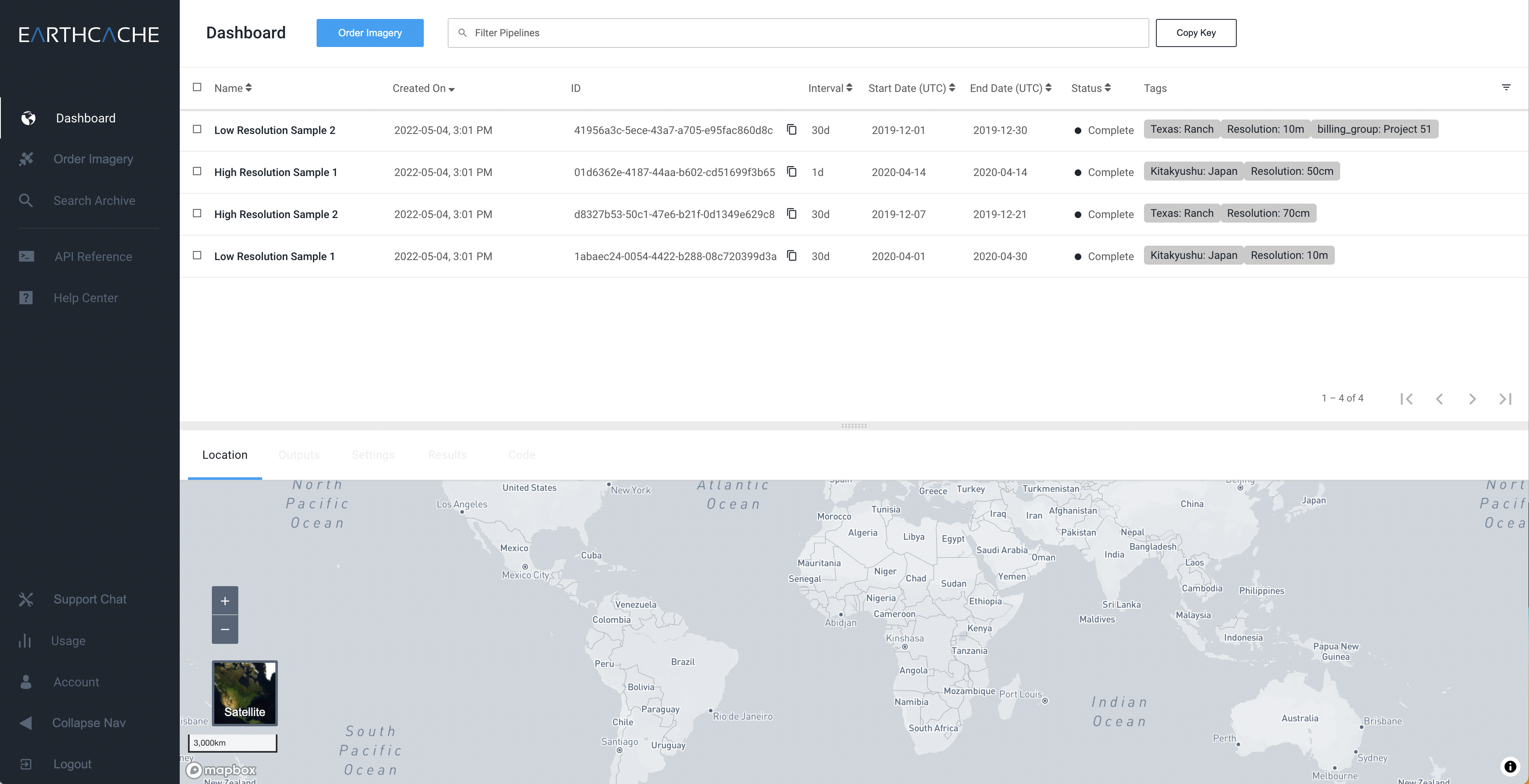The height and width of the screenshot is (784, 1529).
Task: Click Logout in the sidebar
Action: coord(73,764)
